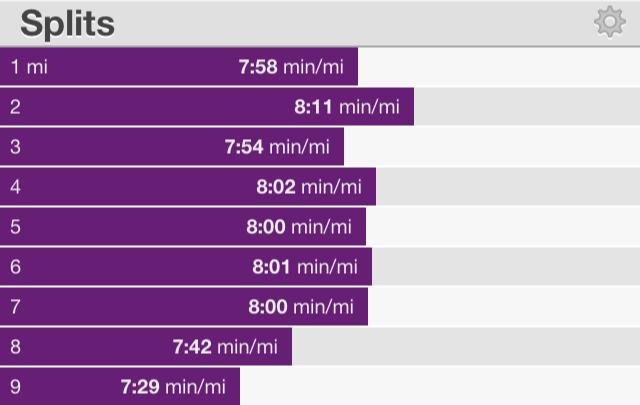Select the mile 6 split bar
This screenshot has width=640, height=405.
[186, 267]
